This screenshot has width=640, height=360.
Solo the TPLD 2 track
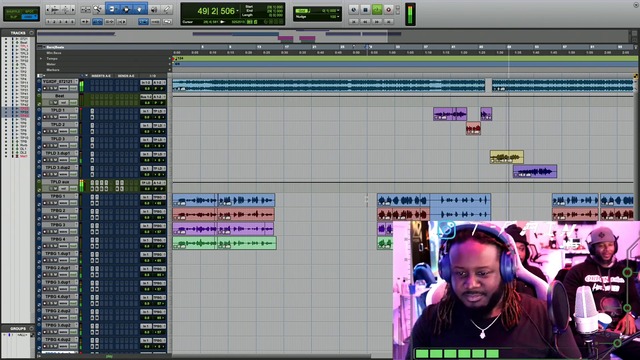pos(52,131)
